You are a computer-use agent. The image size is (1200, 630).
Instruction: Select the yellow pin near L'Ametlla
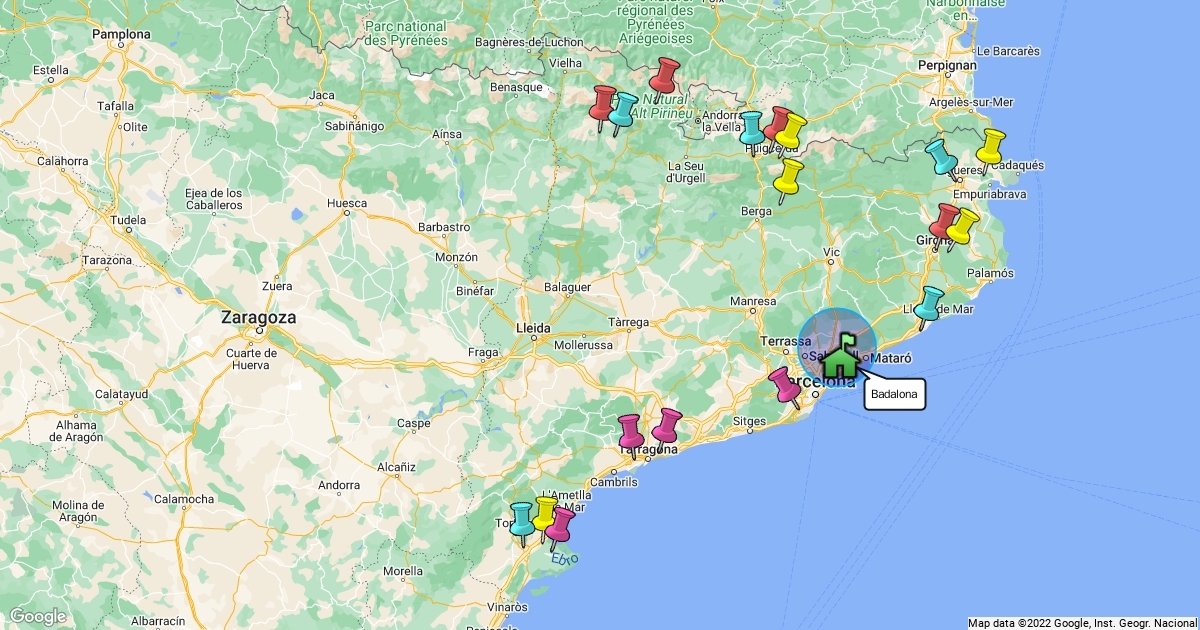click(x=544, y=514)
